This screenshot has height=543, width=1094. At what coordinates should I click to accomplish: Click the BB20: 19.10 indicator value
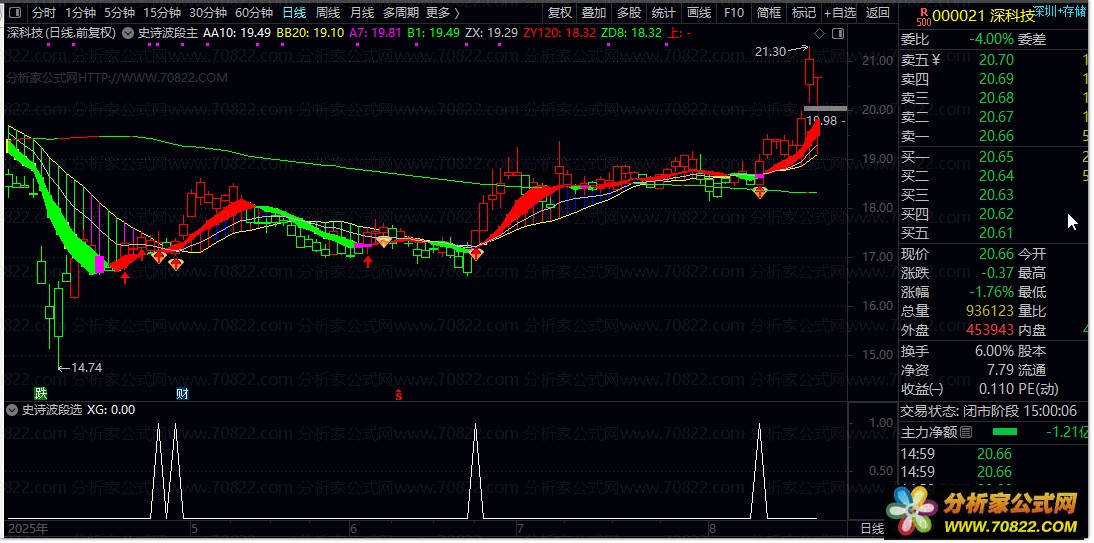[310, 33]
